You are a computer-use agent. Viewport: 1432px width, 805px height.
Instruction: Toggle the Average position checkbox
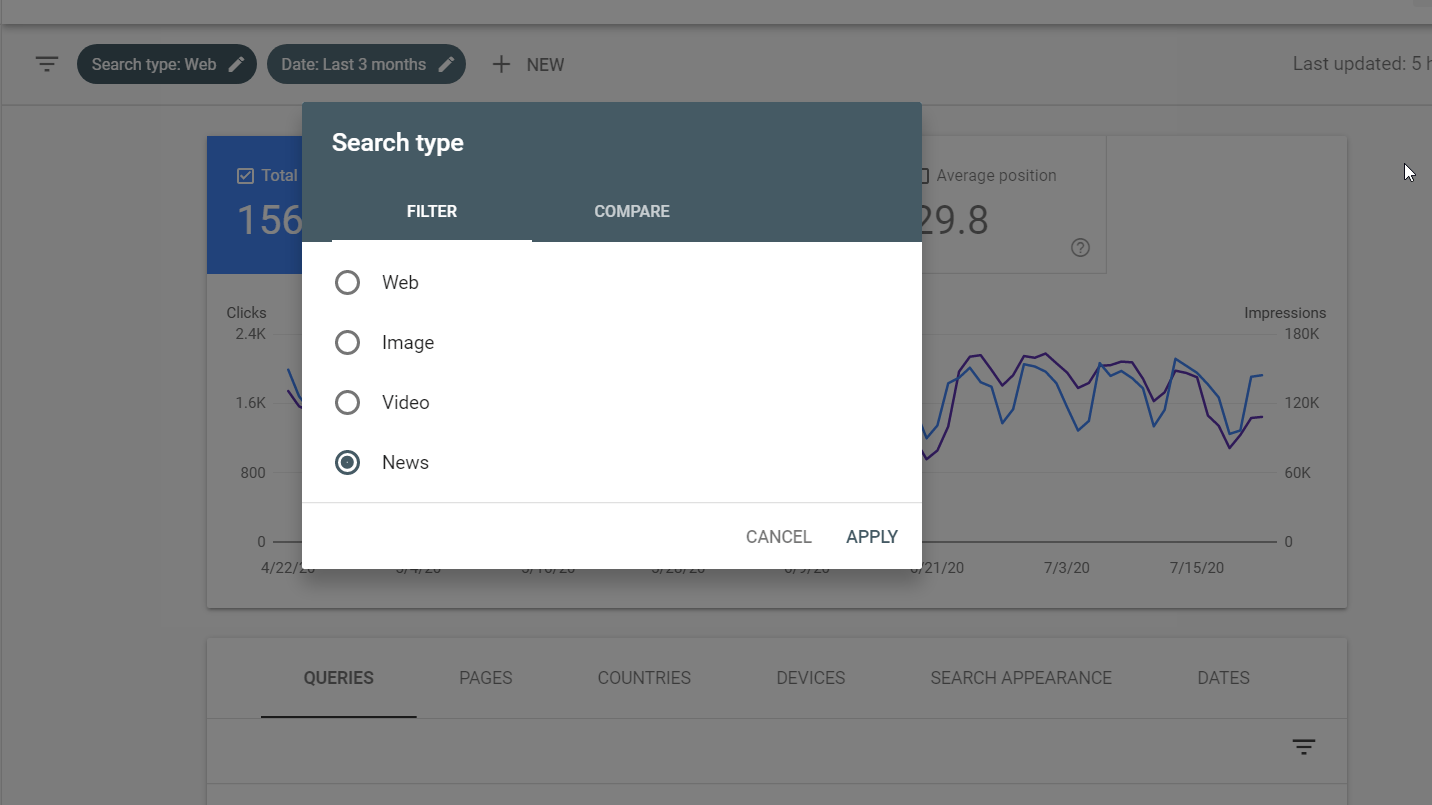[925, 175]
